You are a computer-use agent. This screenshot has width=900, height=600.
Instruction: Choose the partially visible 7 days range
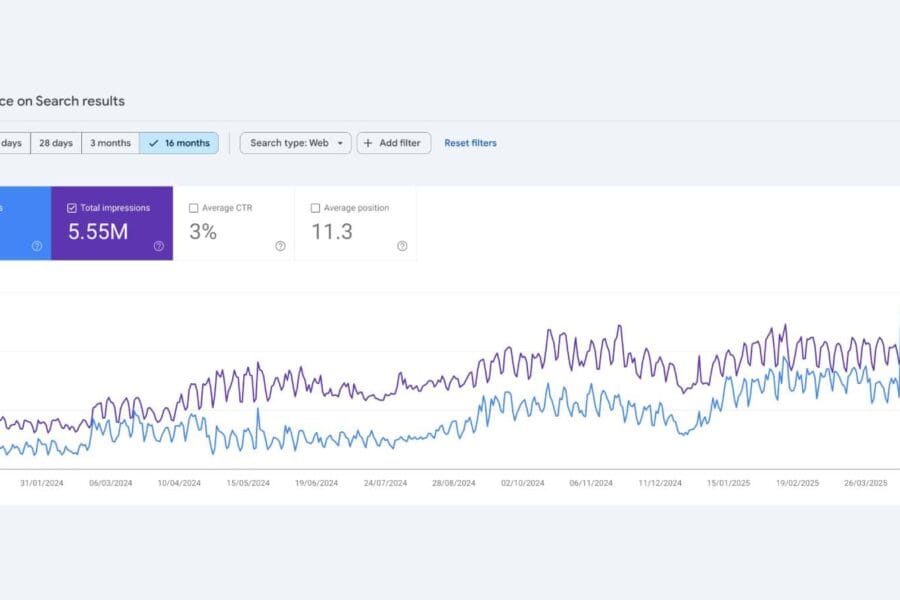point(12,143)
